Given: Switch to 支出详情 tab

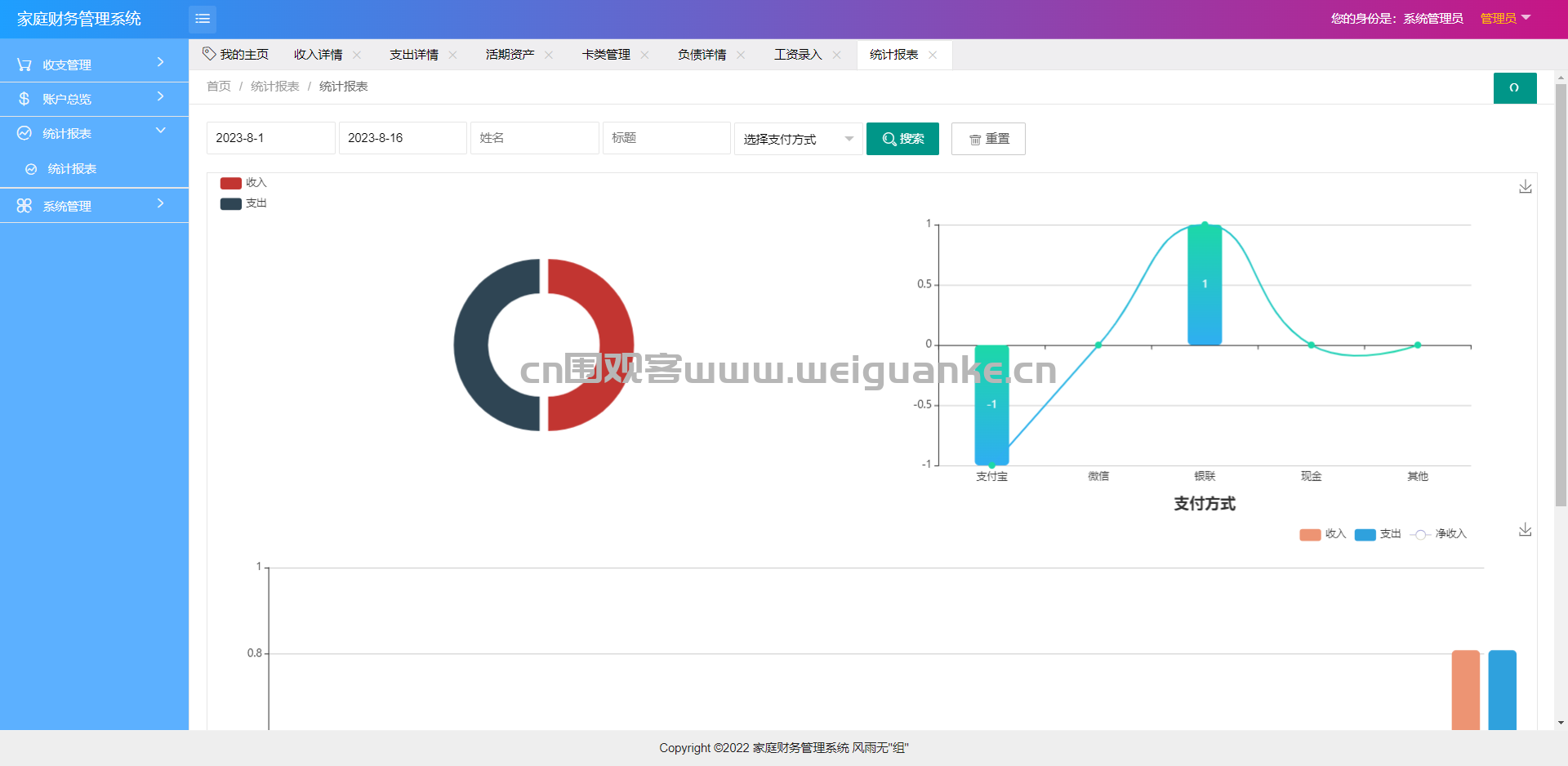Looking at the screenshot, I should coord(414,55).
